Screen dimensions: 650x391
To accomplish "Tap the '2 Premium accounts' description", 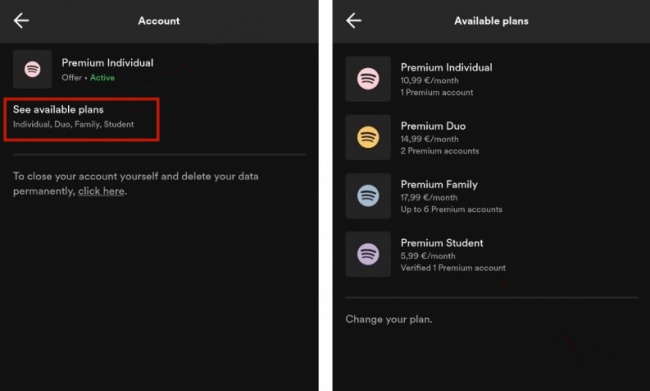I will point(439,151).
